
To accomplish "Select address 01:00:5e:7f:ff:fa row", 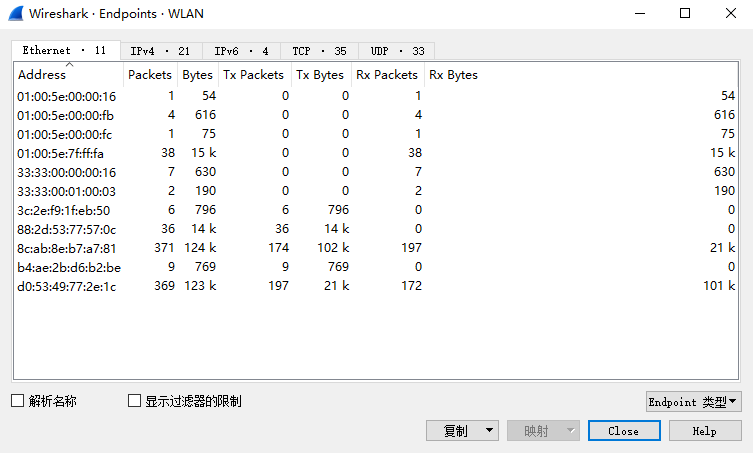I will click(376, 153).
